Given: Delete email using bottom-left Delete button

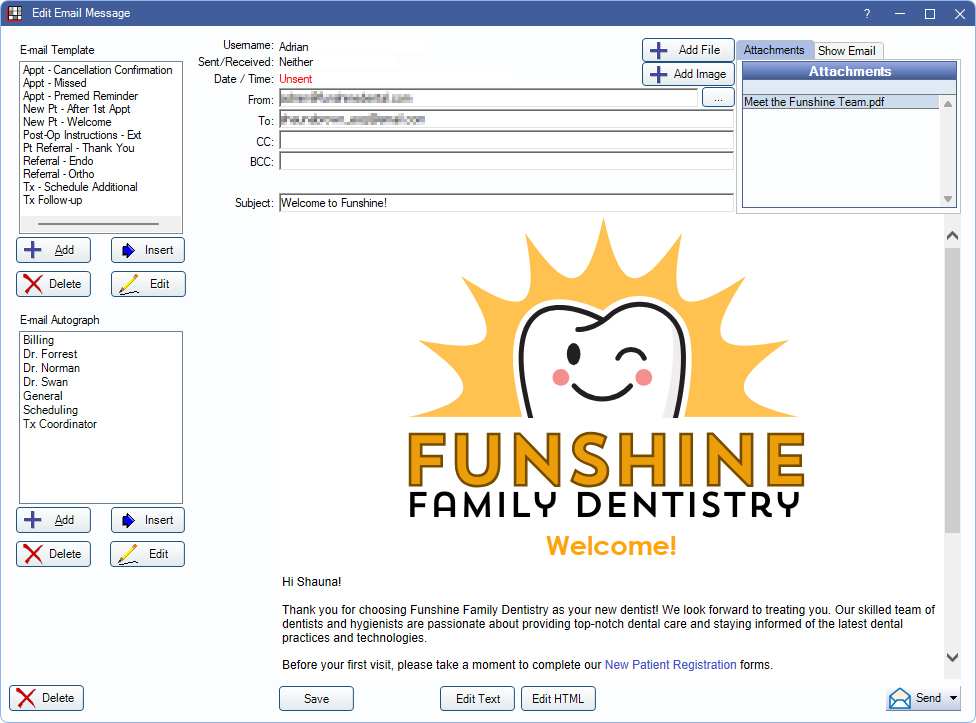Looking at the screenshot, I should click(x=46, y=698).
